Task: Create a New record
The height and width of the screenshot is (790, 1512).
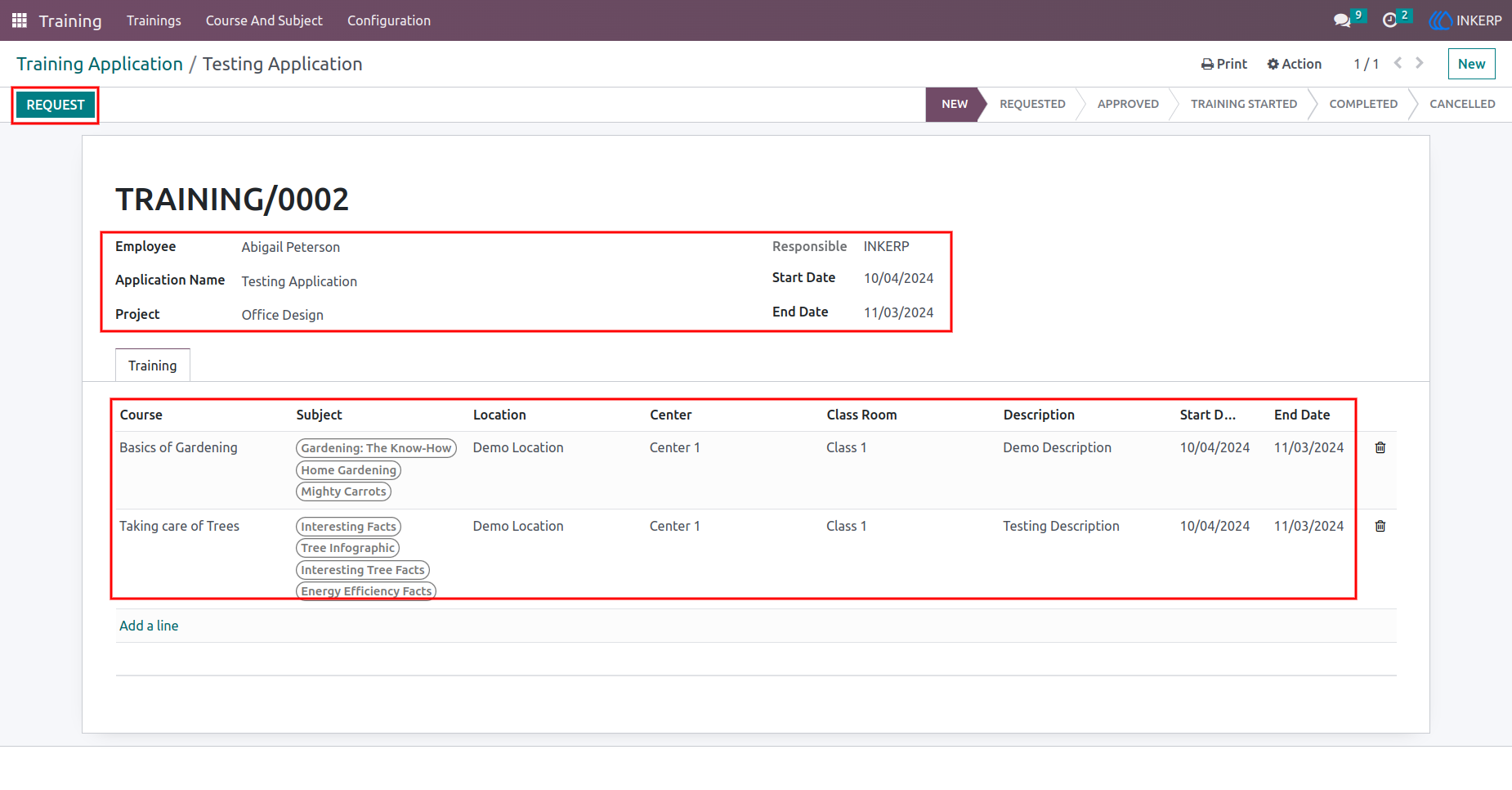Action: [1471, 64]
